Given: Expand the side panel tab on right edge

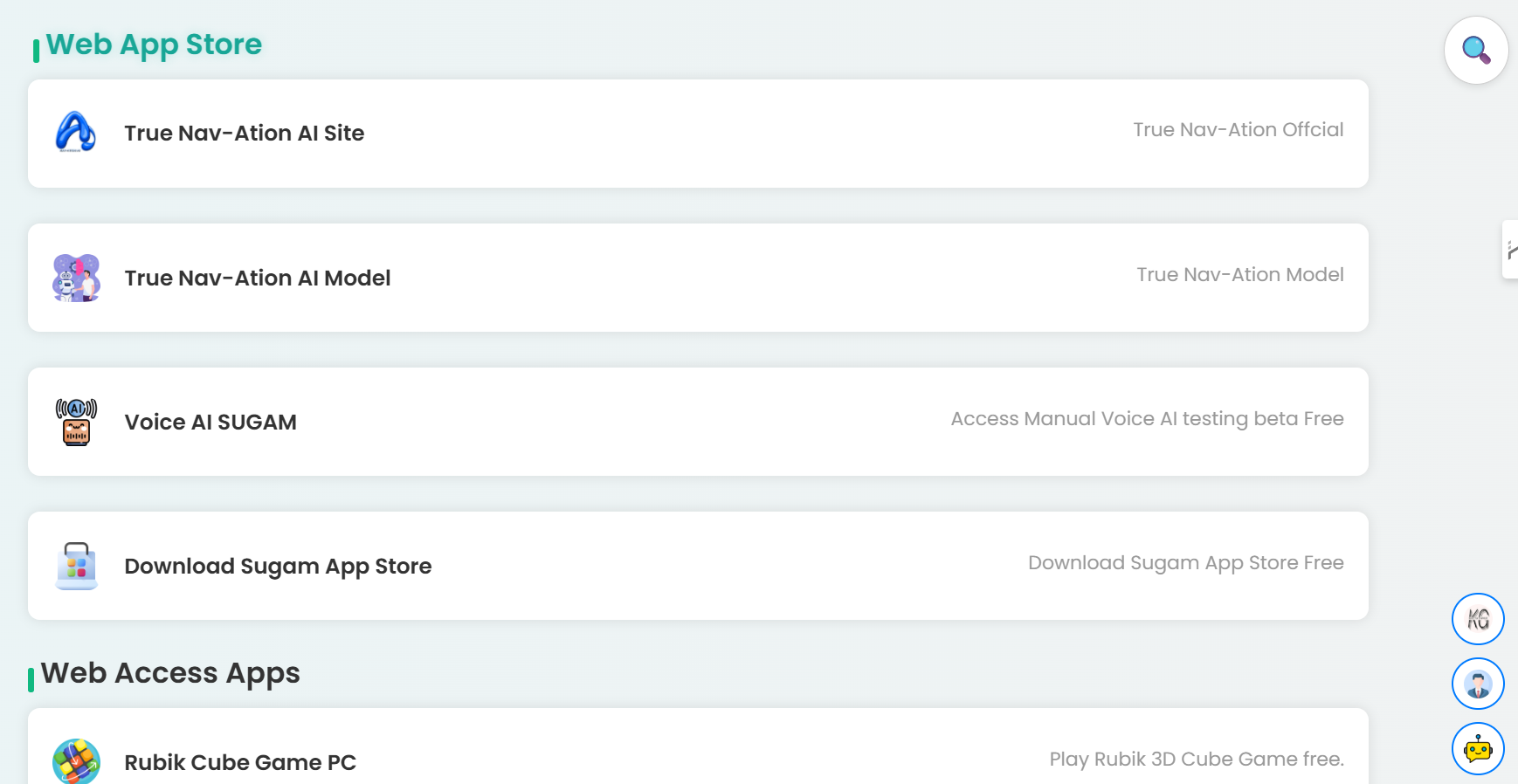Looking at the screenshot, I should pos(1510,250).
